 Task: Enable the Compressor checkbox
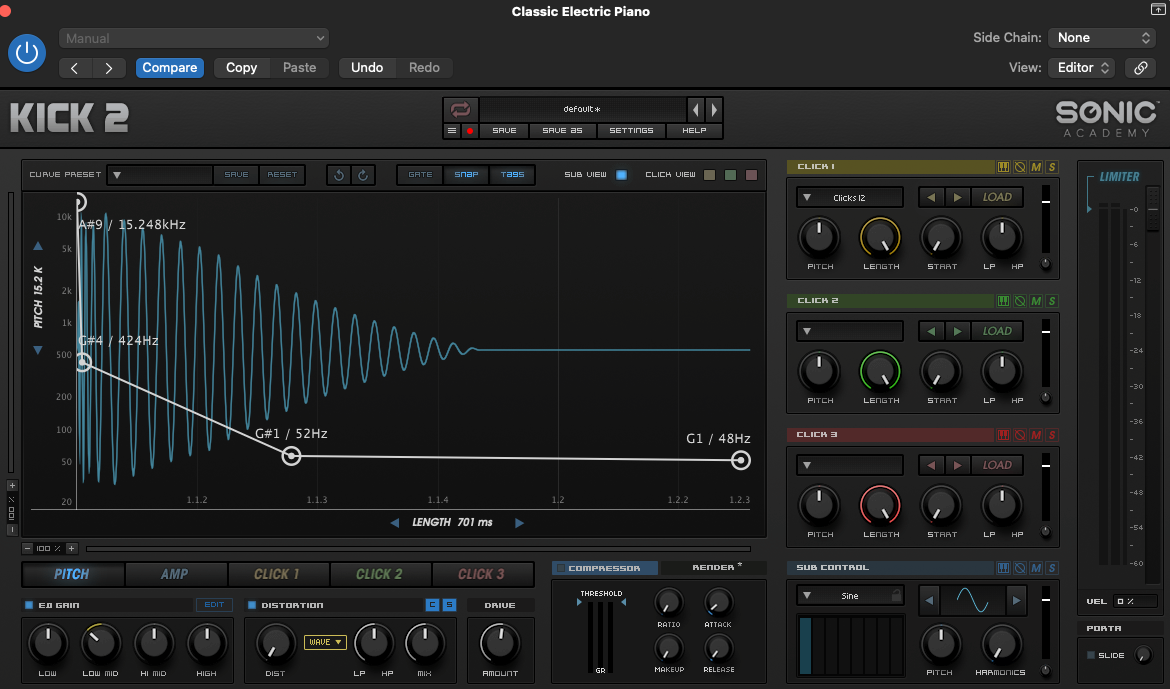click(x=560, y=568)
